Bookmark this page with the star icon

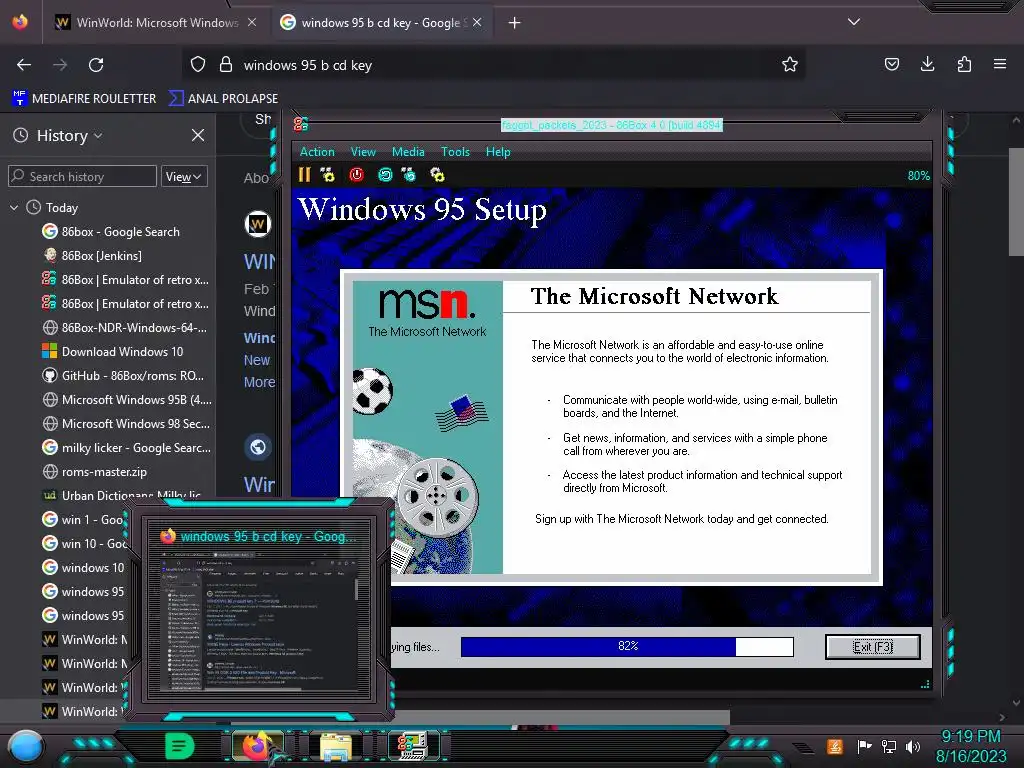click(x=790, y=65)
